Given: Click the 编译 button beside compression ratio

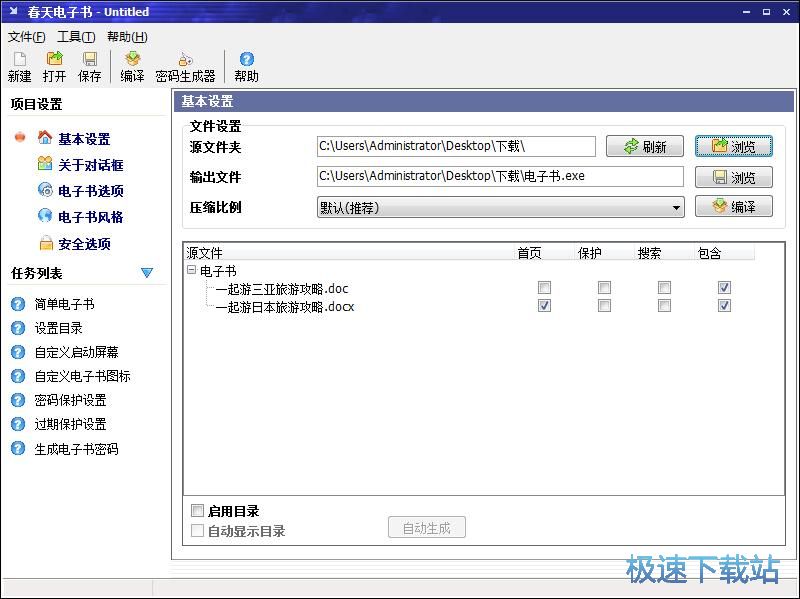Looking at the screenshot, I should [x=734, y=207].
